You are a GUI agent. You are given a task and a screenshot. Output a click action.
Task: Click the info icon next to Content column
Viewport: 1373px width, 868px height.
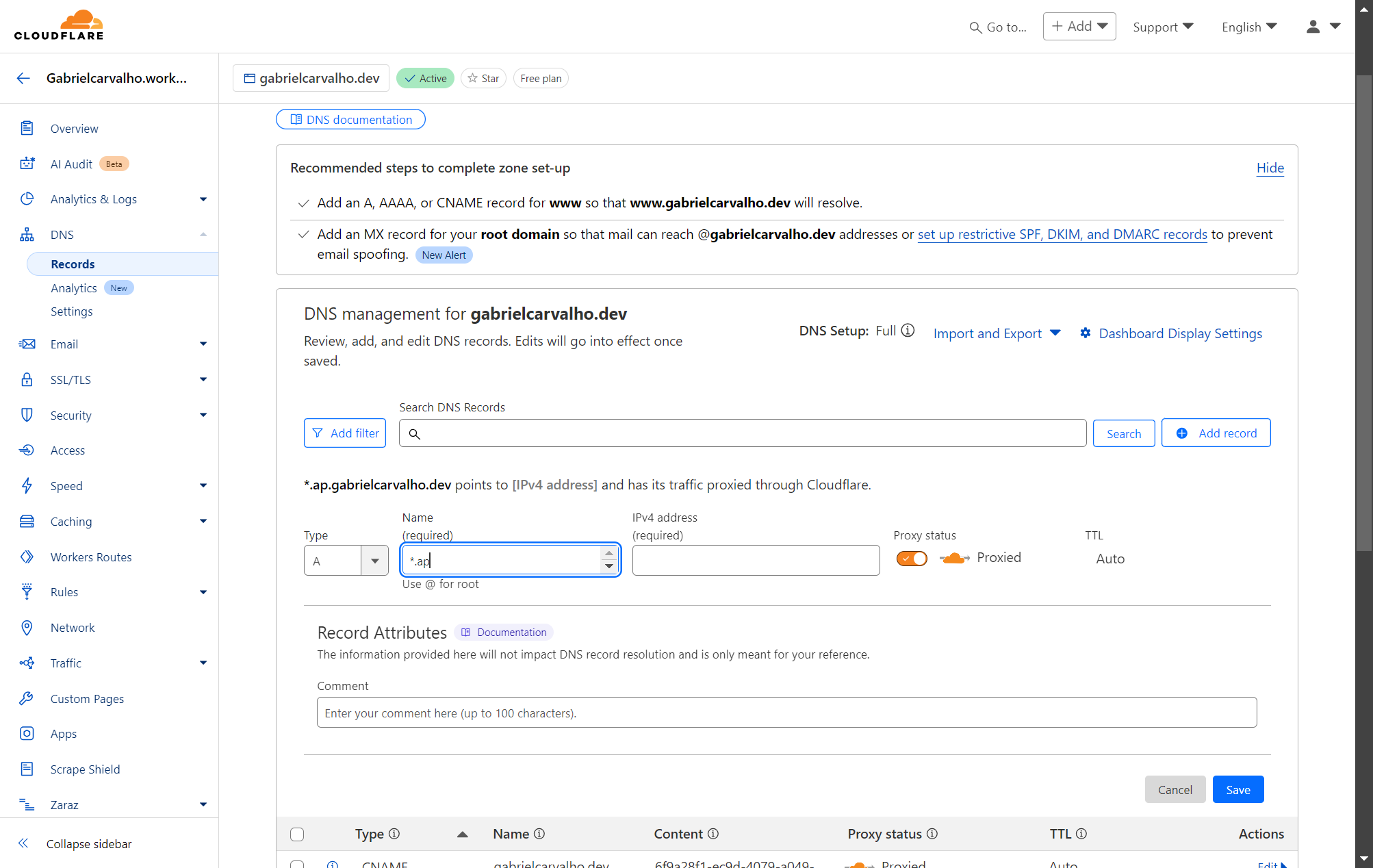coord(713,834)
